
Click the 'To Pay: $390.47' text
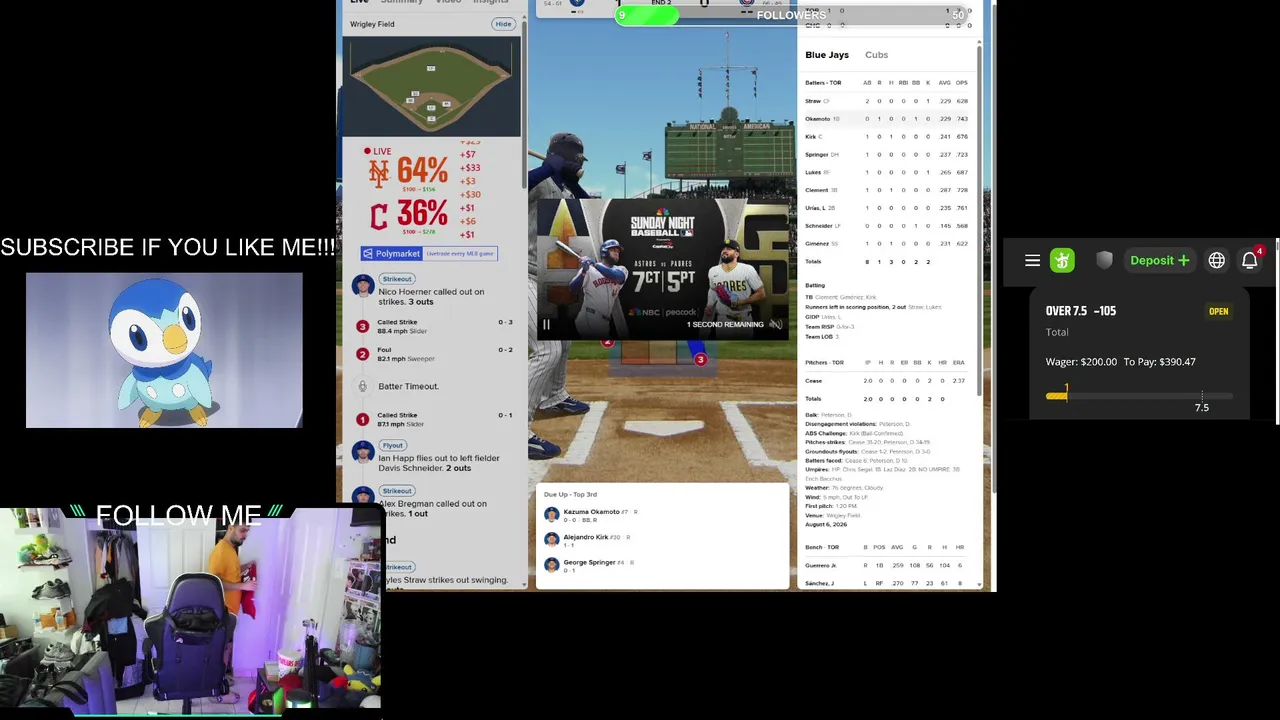pos(1159,362)
